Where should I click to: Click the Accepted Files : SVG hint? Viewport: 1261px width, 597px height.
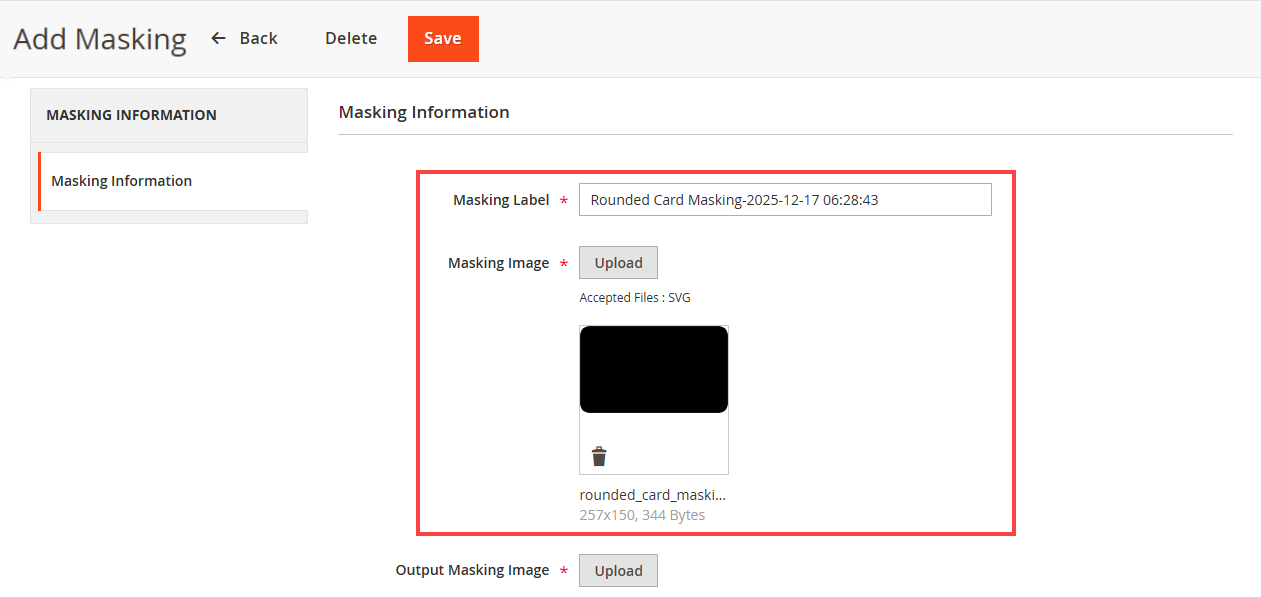click(x=635, y=298)
